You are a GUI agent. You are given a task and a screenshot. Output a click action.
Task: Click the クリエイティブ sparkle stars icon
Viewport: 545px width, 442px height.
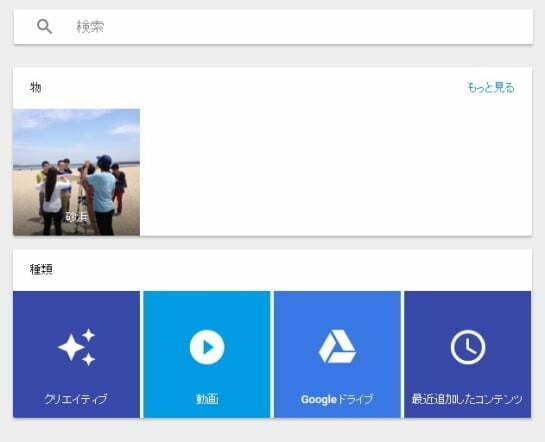coord(76,347)
